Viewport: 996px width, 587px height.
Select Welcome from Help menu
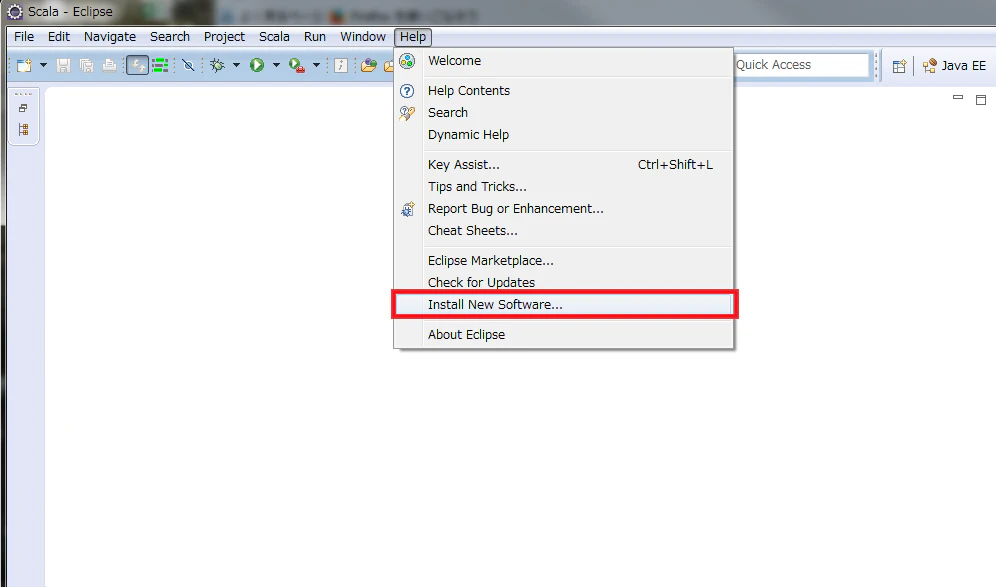(563, 61)
